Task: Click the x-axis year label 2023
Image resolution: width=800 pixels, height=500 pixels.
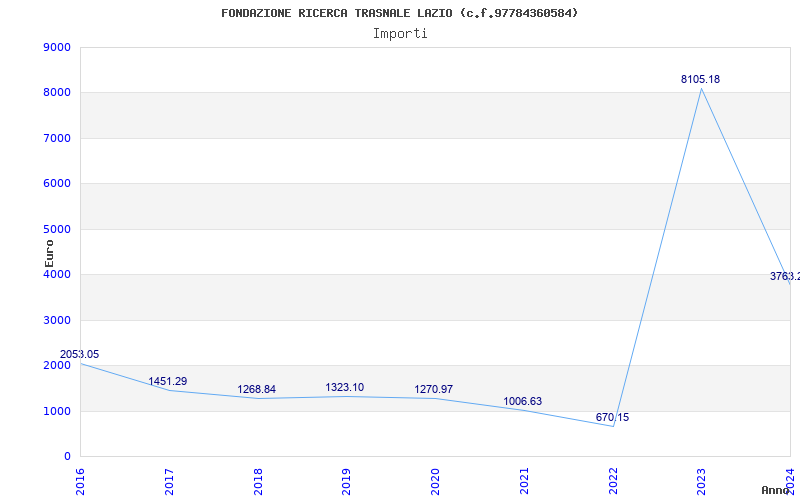Action: click(x=701, y=482)
